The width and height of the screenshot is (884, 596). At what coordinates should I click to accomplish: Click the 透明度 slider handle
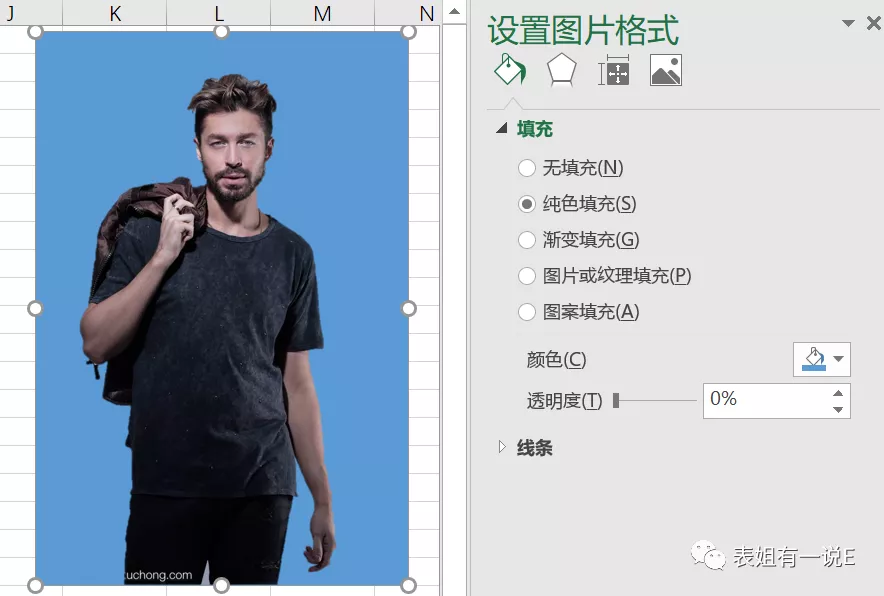tap(616, 400)
